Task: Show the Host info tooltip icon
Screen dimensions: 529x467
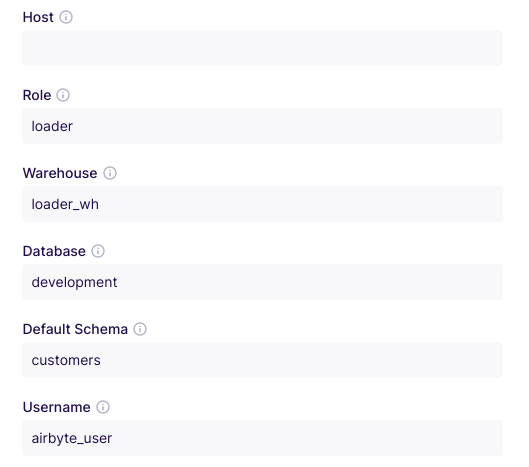Action: point(66,17)
